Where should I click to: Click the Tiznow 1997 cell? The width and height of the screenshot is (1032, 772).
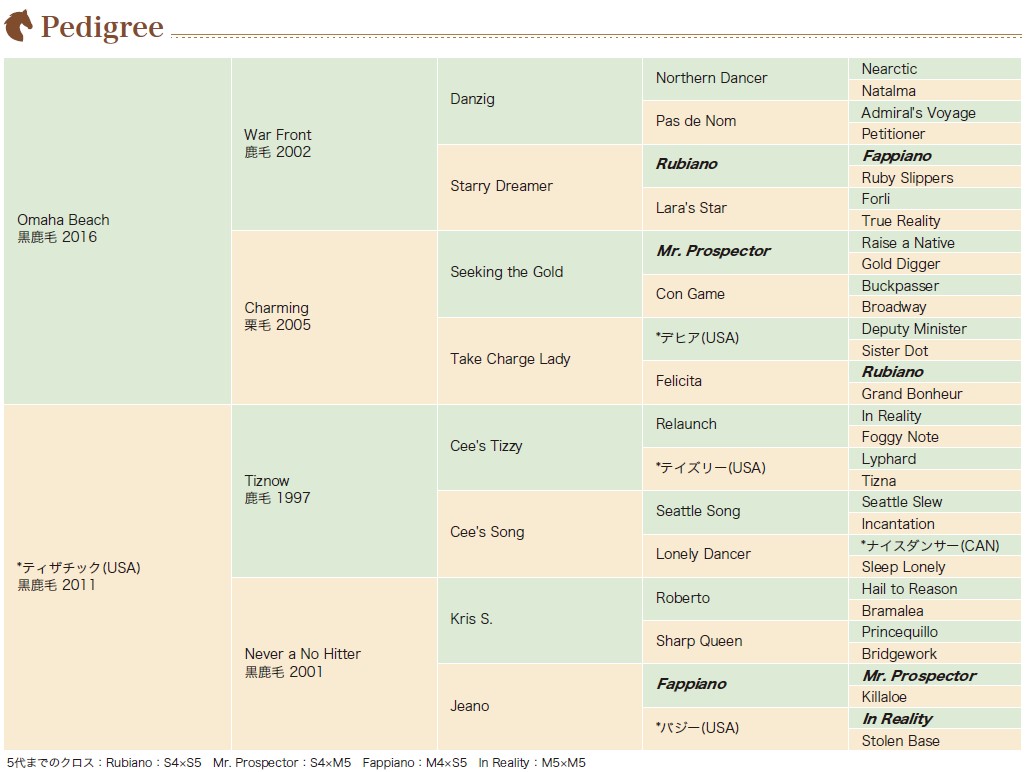pyautogui.click(x=334, y=490)
